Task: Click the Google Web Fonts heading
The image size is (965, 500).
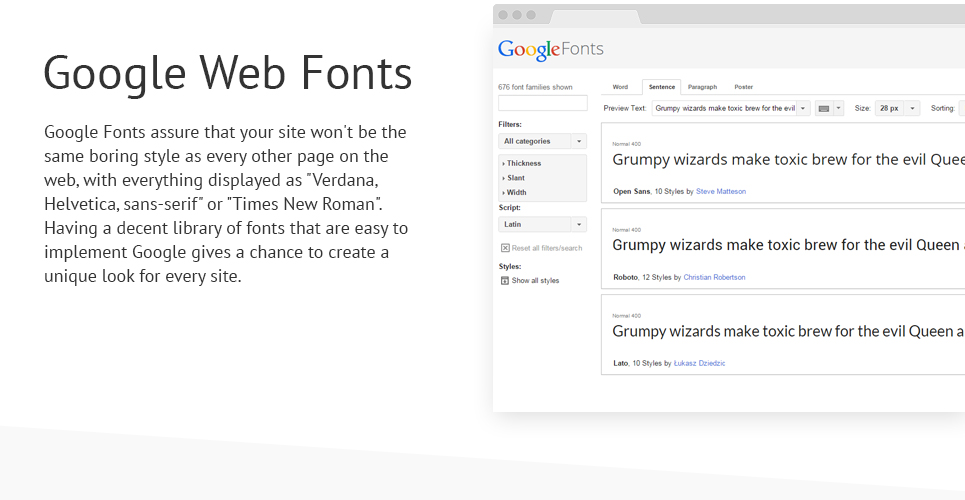Action: (x=228, y=73)
